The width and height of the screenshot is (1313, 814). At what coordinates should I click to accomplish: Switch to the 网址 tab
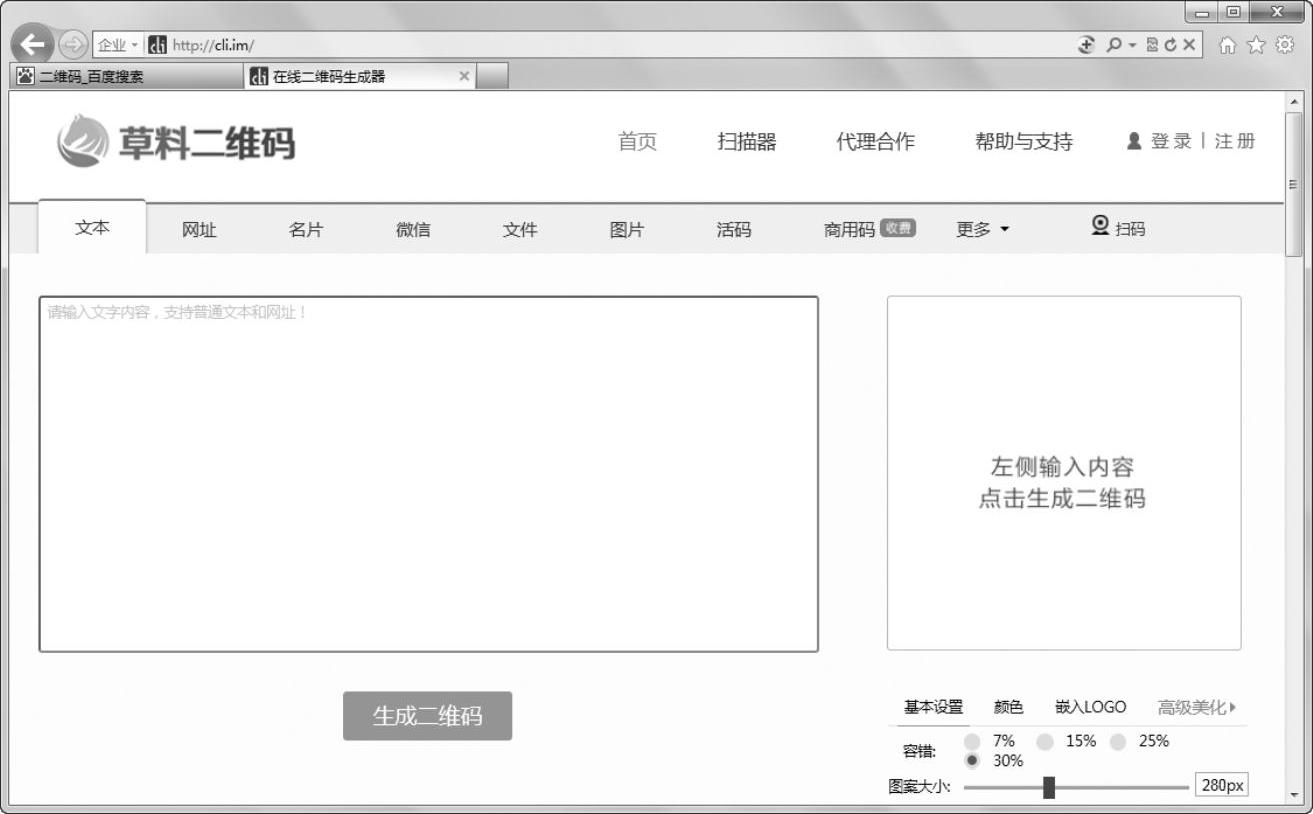[199, 230]
